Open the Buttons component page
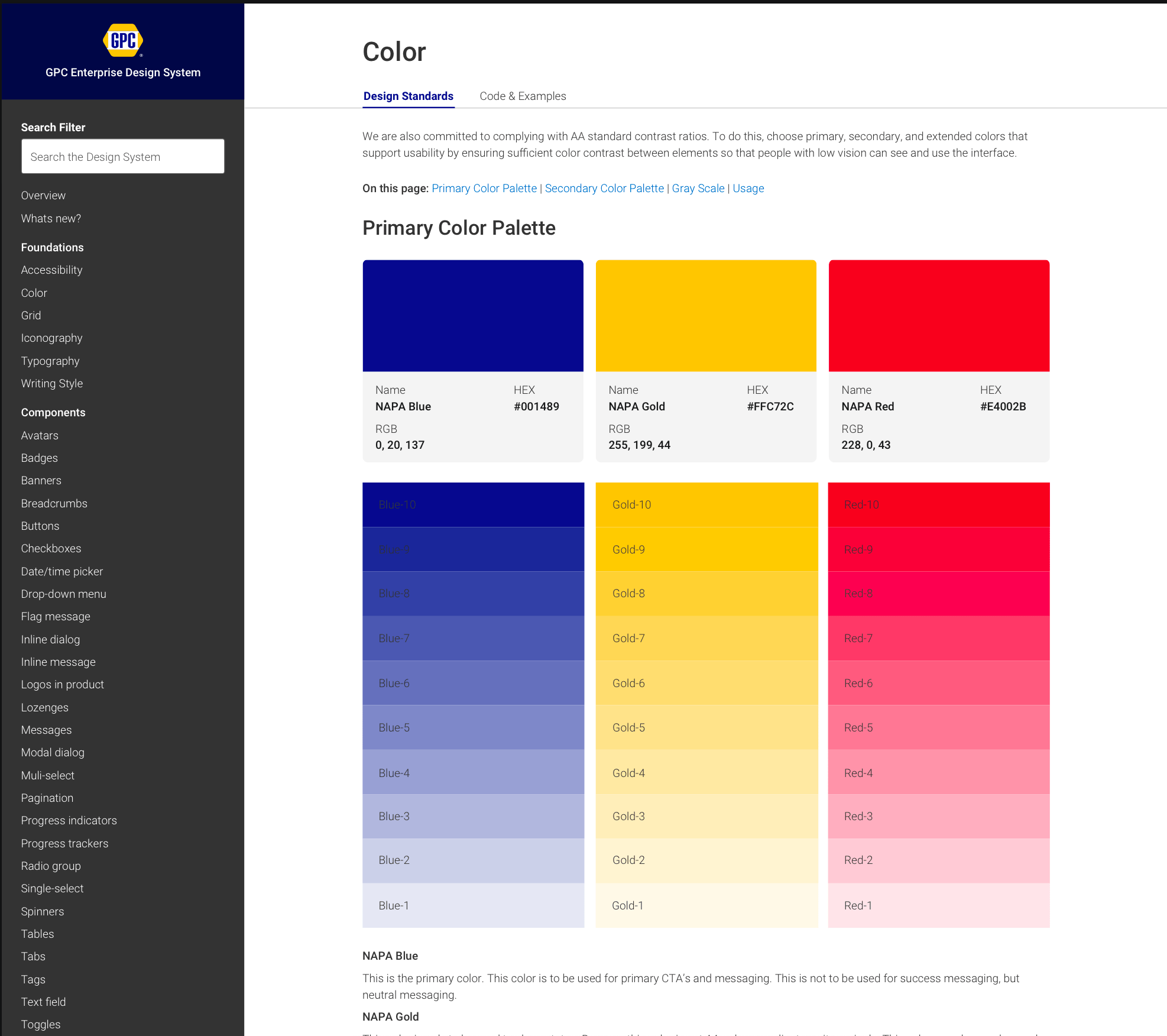 40,526
